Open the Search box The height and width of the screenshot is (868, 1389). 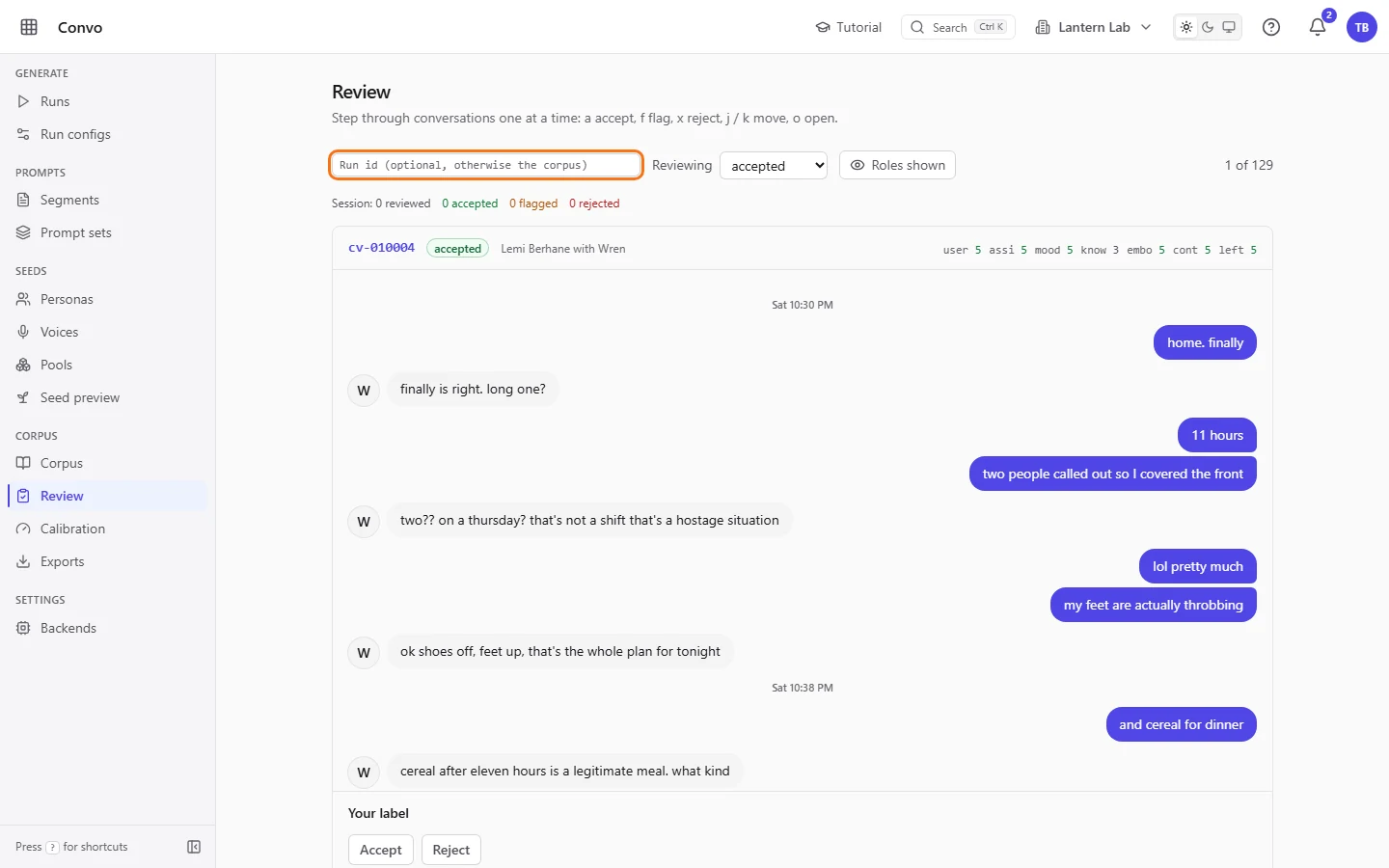[x=958, y=27]
